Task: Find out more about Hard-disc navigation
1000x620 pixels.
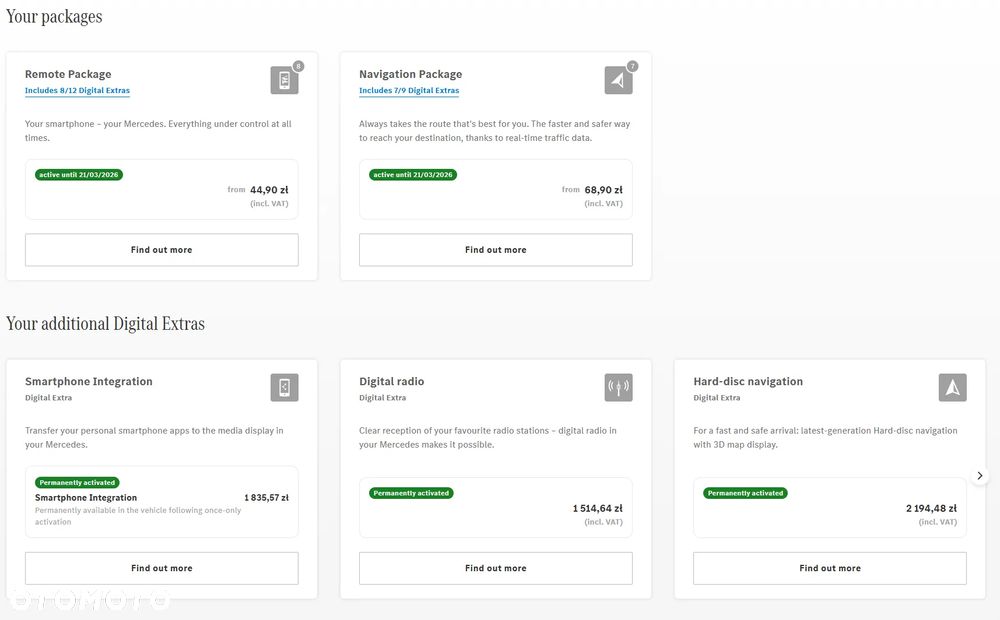Action: tap(830, 568)
